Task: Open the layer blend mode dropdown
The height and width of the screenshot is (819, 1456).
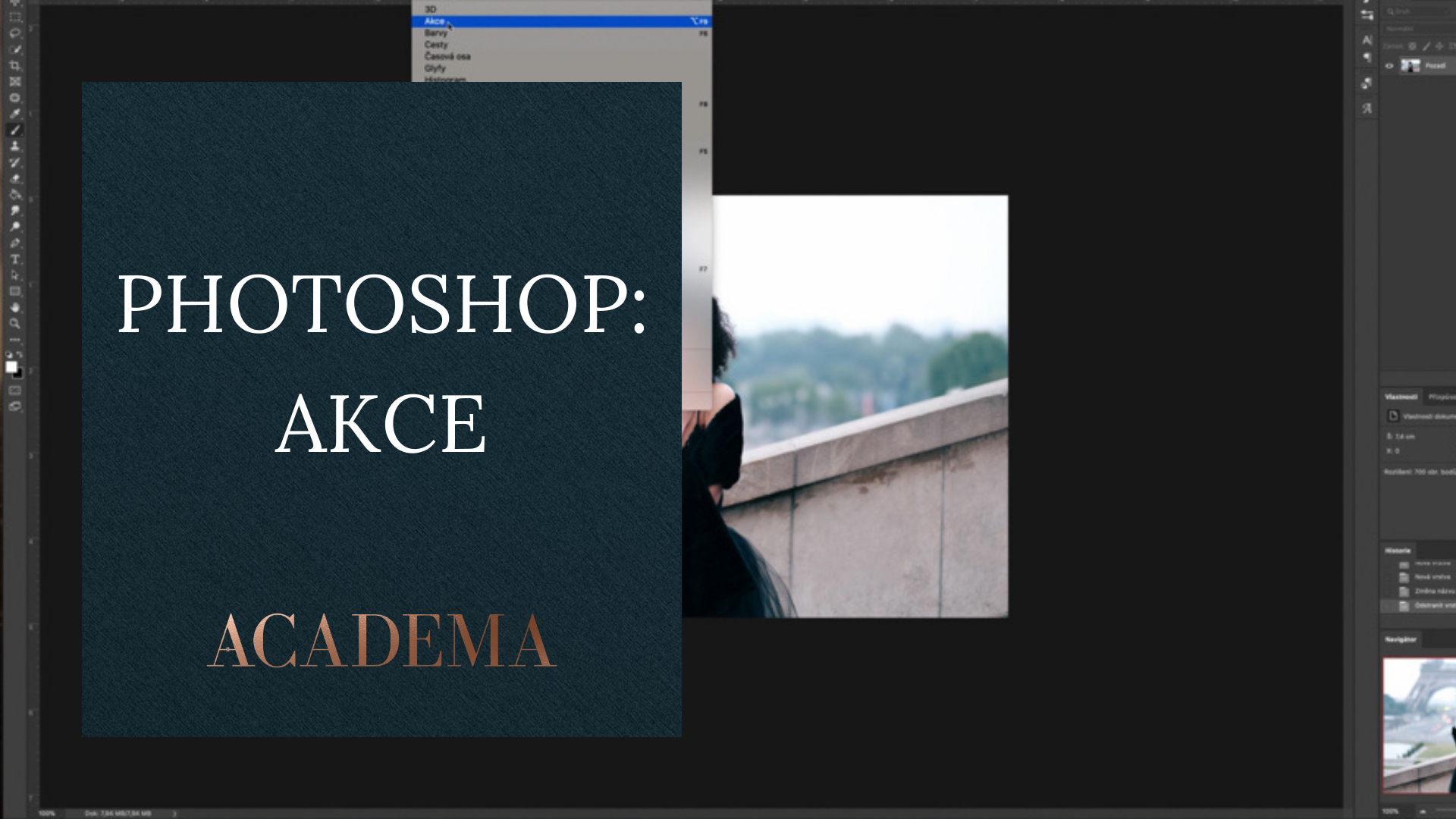Action: click(1419, 29)
